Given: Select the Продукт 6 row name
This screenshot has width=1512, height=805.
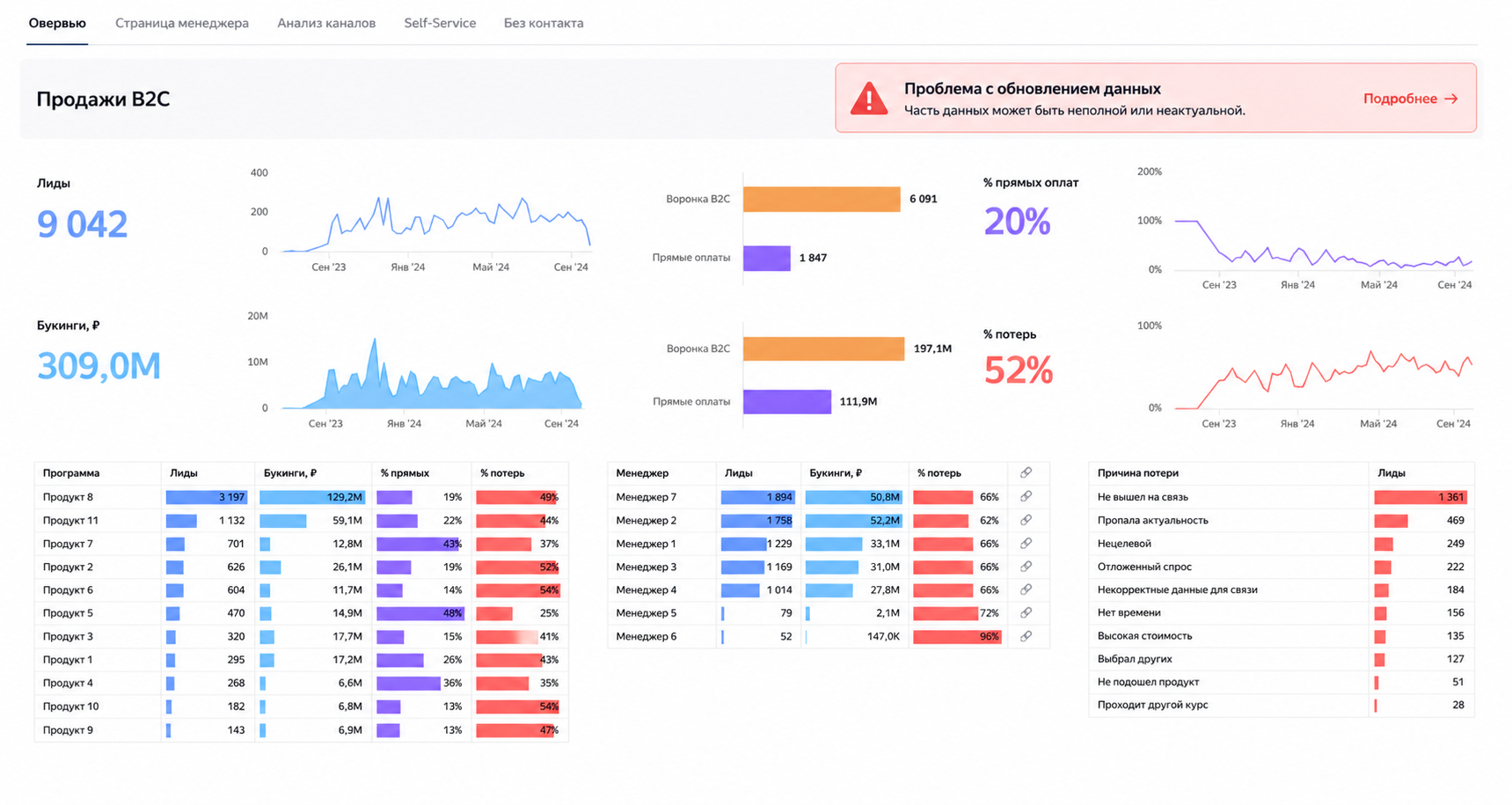Looking at the screenshot, I should coord(68,590).
